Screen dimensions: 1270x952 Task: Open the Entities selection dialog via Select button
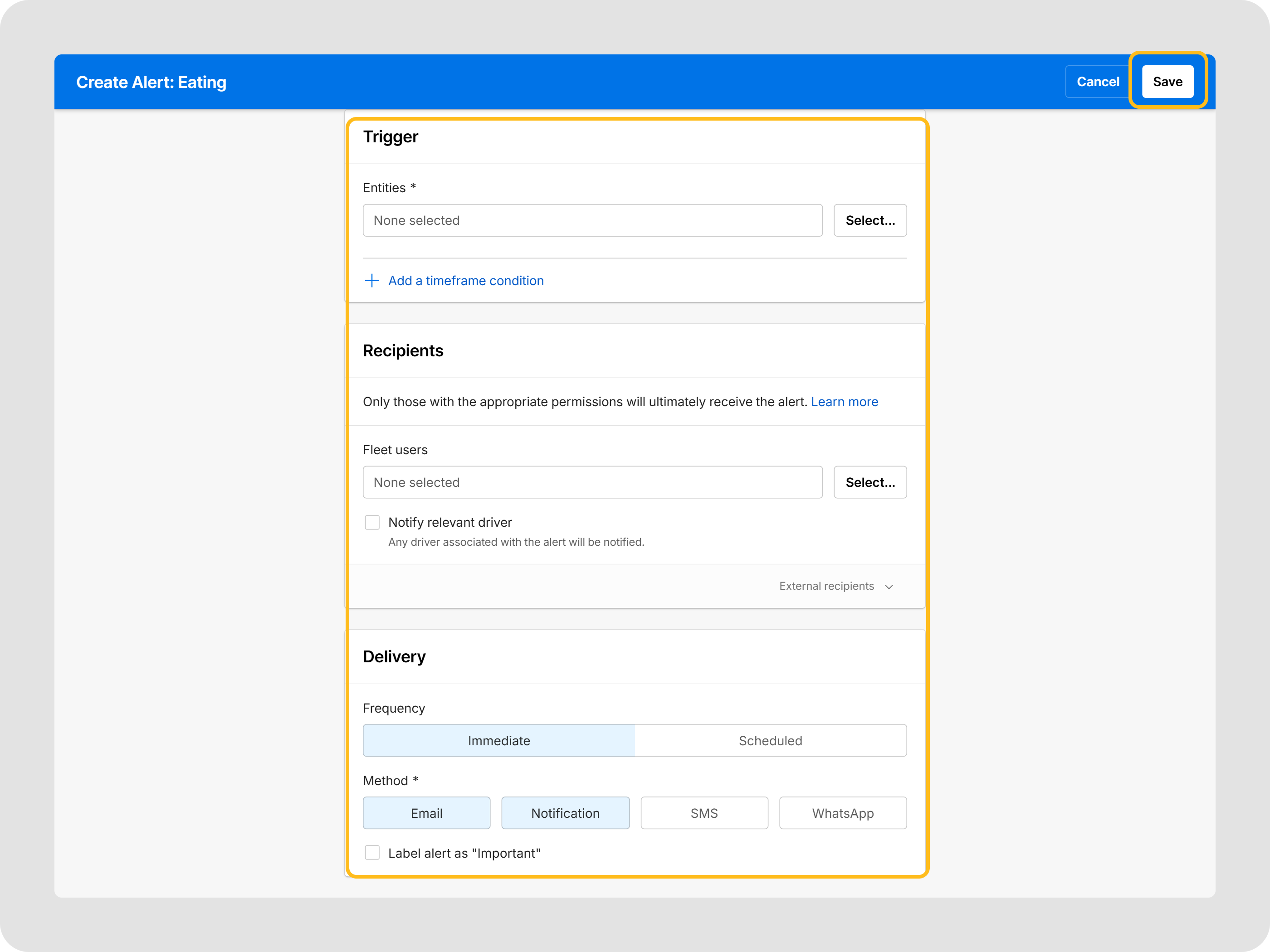click(x=870, y=220)
